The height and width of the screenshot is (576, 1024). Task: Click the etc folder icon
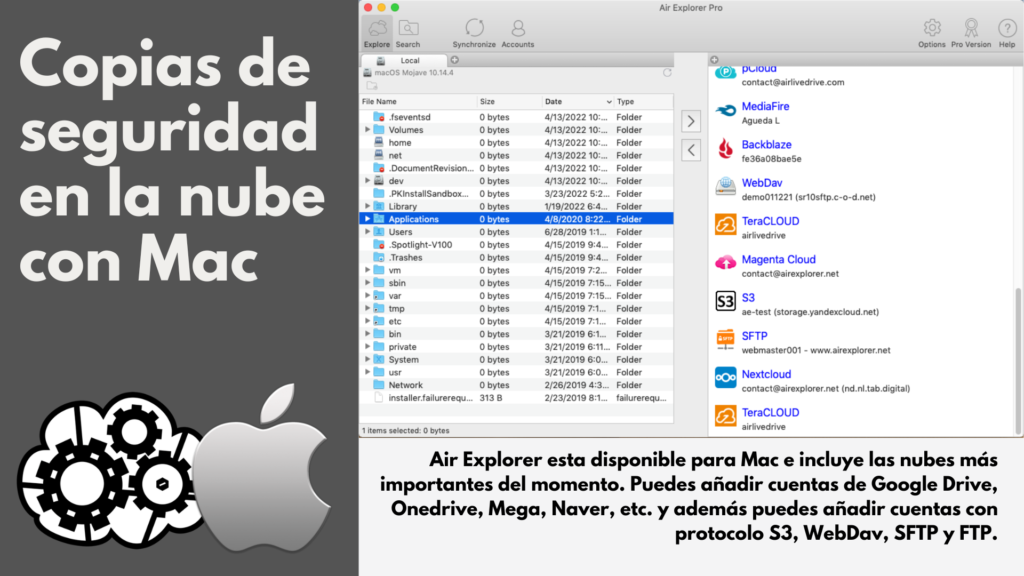[379, 321]
